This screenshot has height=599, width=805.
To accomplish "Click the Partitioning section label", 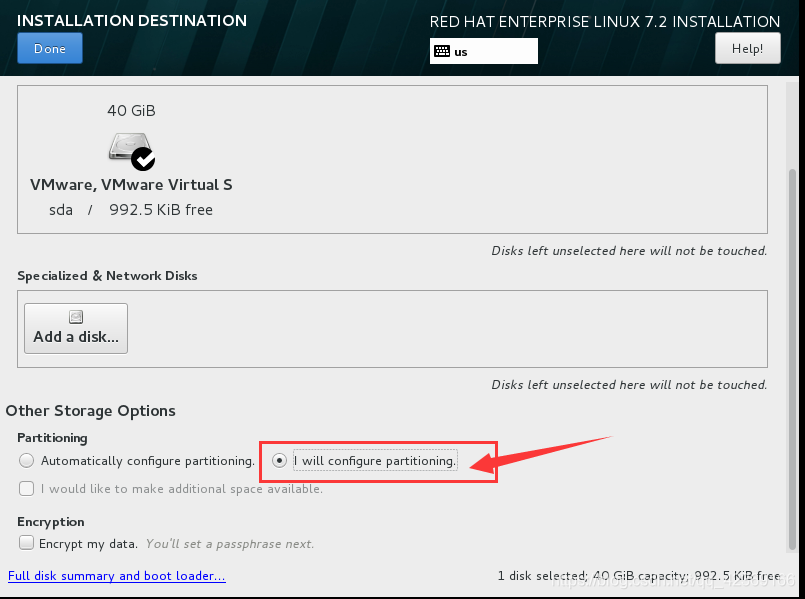I will 52,438.
